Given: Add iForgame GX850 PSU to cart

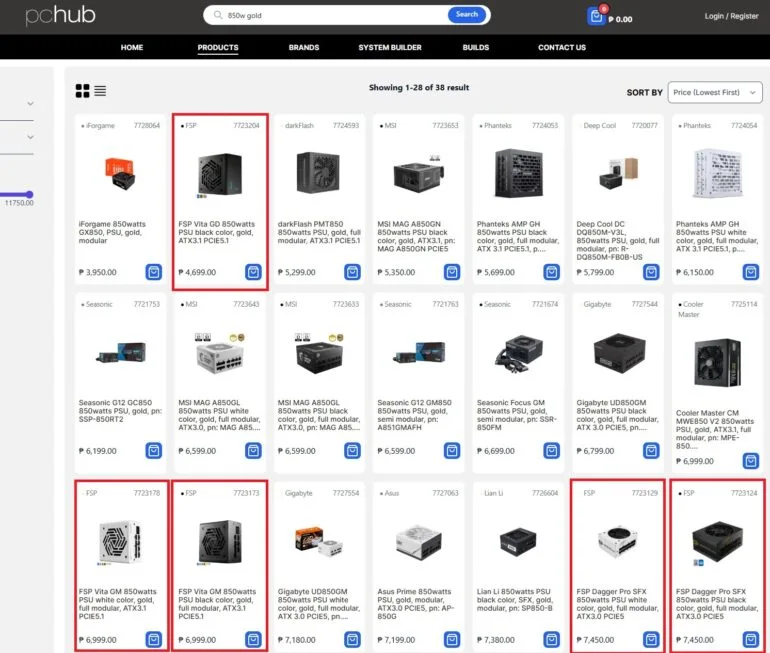Looking at the screenshot, I should (154, 272).
